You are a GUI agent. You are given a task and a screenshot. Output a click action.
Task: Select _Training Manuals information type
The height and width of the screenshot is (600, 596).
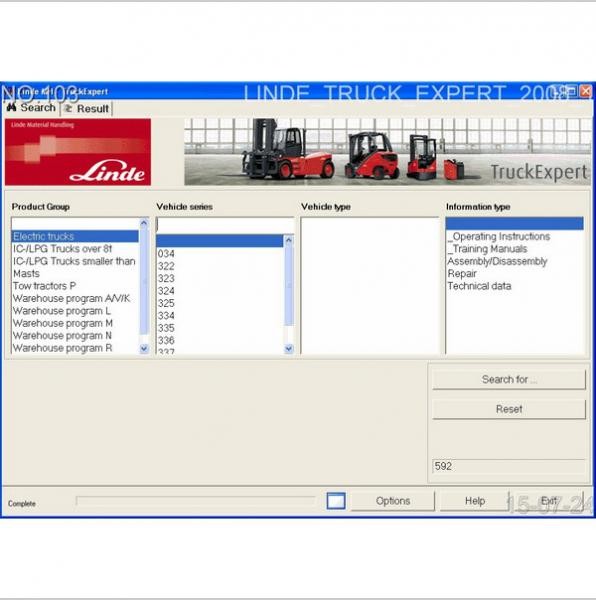click(x=515, y=249)
